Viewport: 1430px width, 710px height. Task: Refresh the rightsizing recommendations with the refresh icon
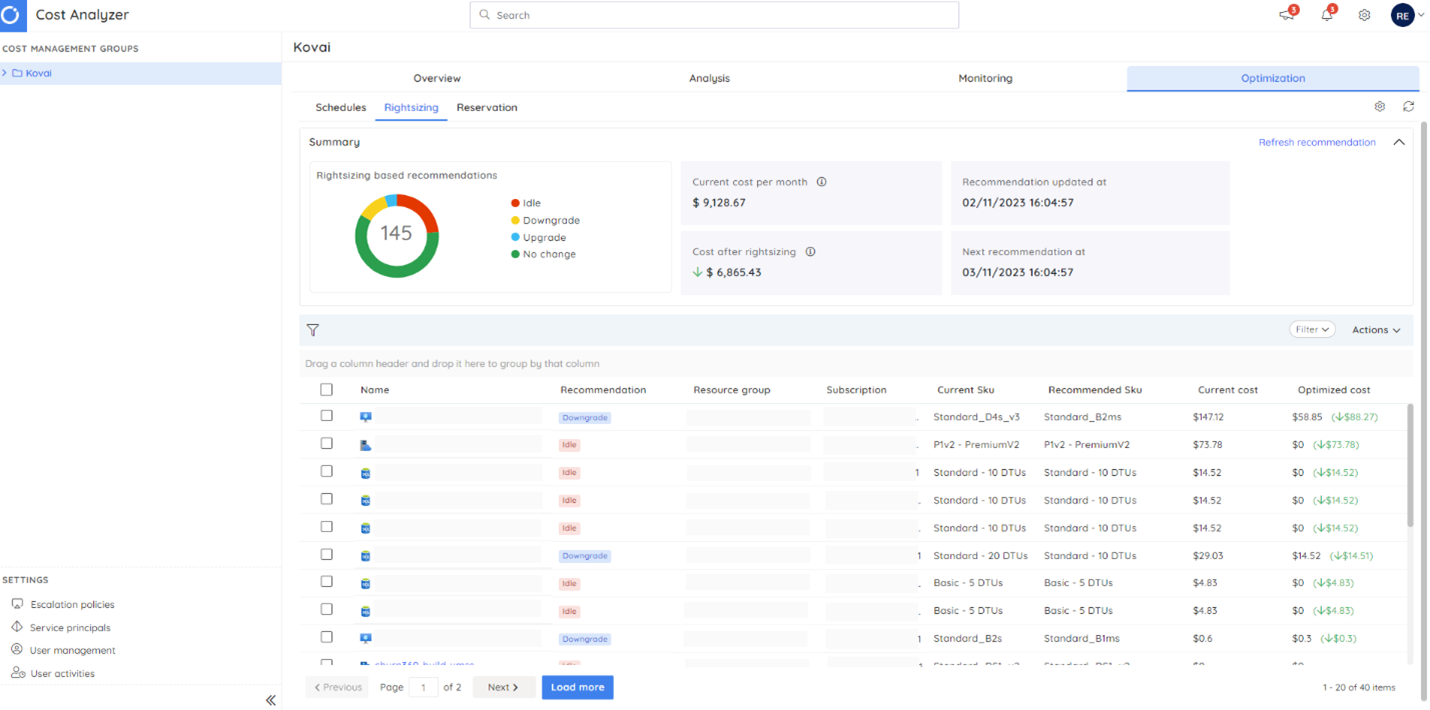point(1408,106)
